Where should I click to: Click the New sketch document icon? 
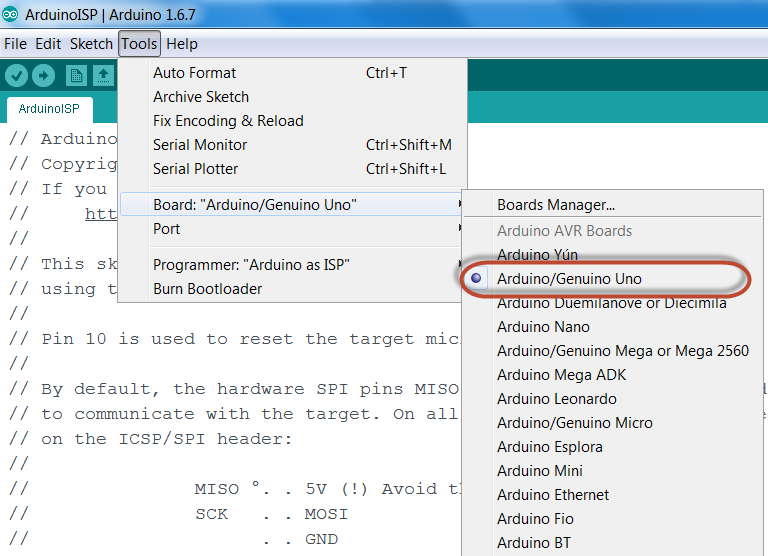[x=76, y=76]
